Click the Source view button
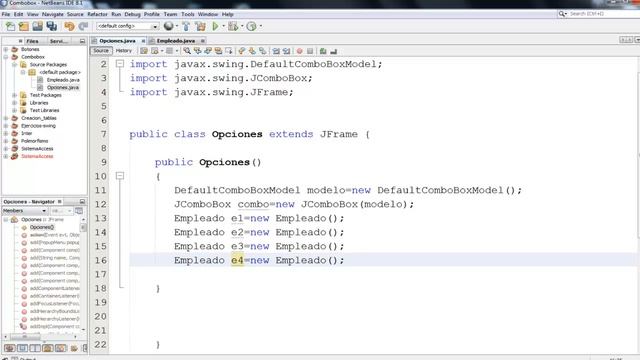 [101, 51]
